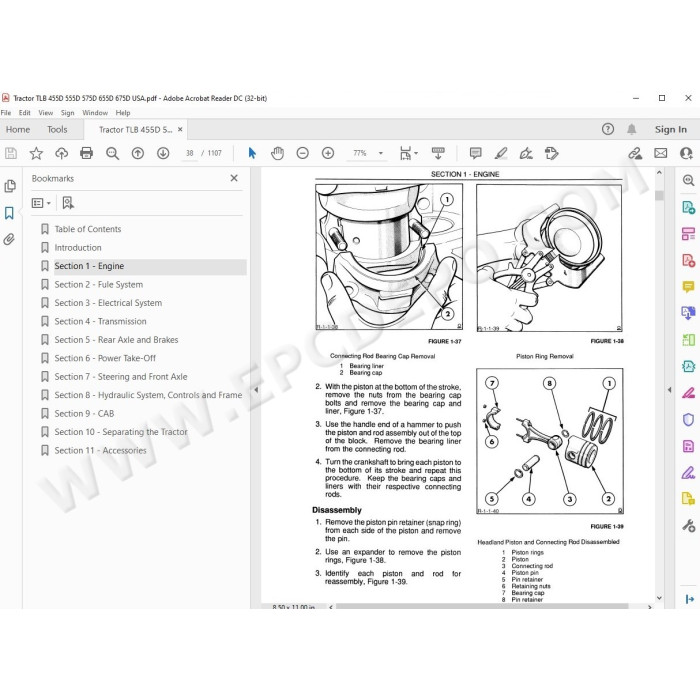700x700 pixels.
Task: Open Comment tool in right pane
Action: [688, 286]
